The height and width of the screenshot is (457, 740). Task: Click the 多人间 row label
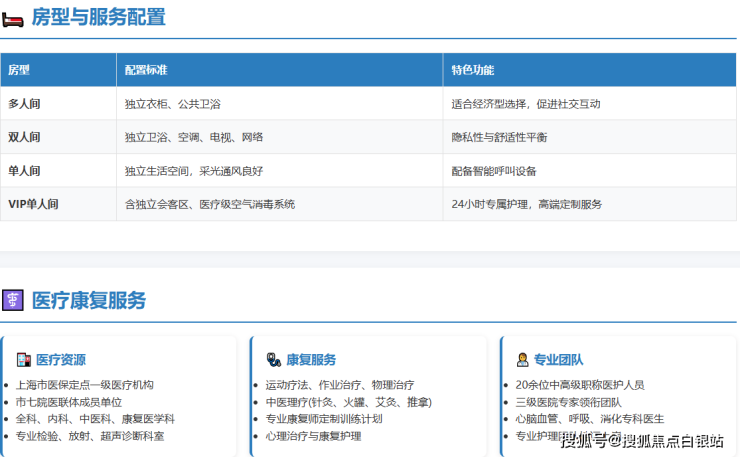tap(24, 103)
